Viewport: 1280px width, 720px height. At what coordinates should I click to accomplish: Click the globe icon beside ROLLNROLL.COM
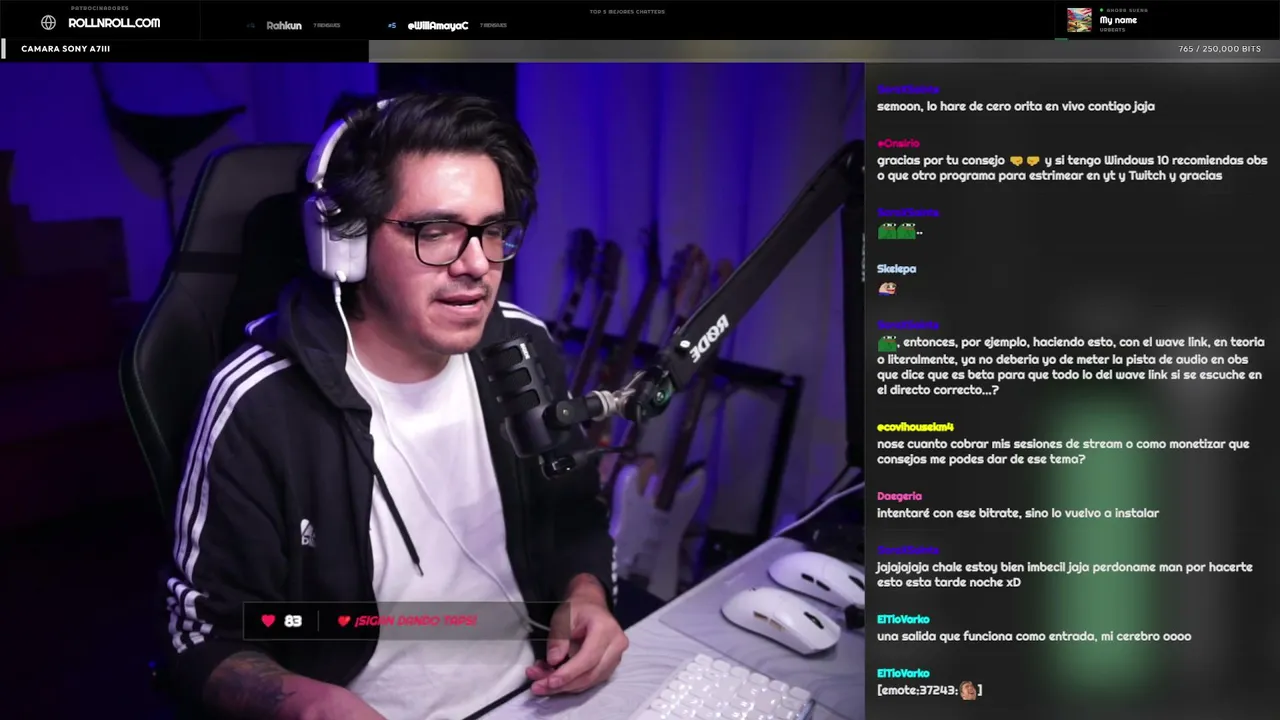click(48, 23)
